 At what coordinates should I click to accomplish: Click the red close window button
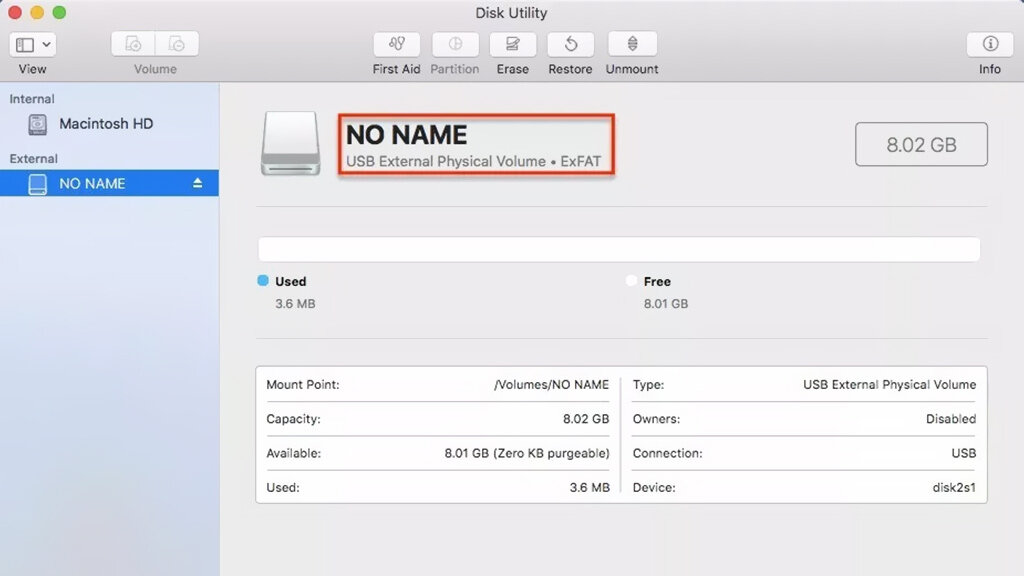tap(15, 12)
